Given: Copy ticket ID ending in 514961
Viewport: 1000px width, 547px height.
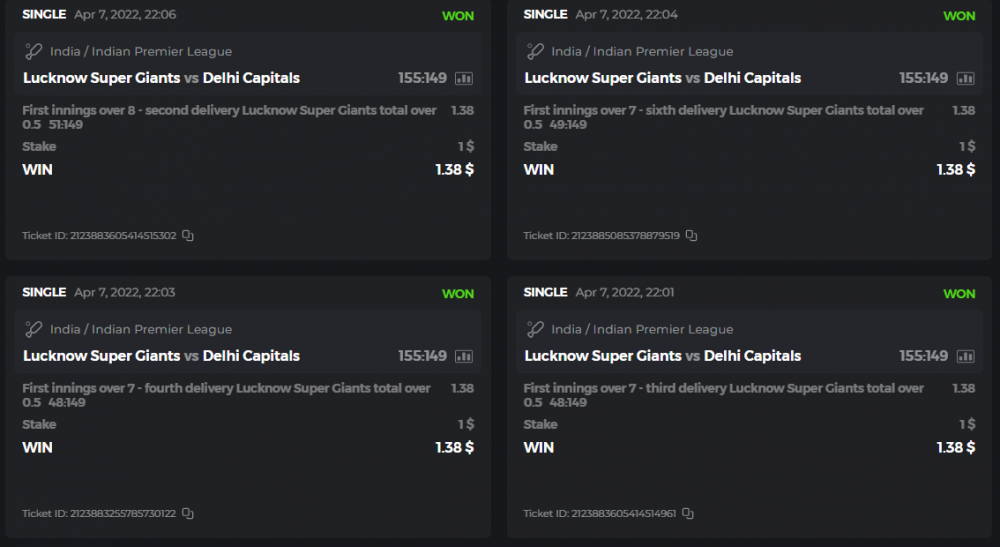Looking at the screenshot, I should pos(688,514).
